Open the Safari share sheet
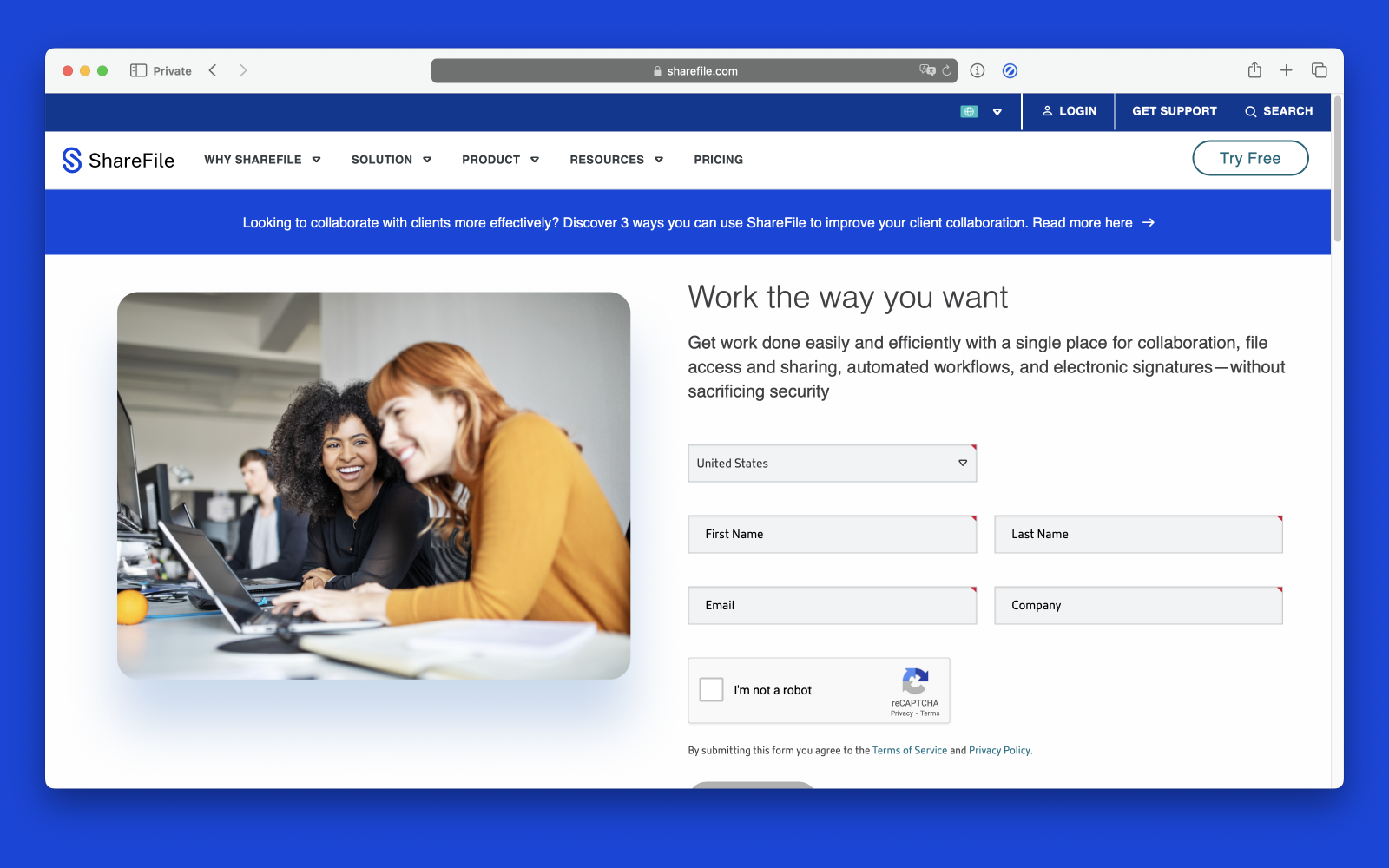 [1254, 70]
